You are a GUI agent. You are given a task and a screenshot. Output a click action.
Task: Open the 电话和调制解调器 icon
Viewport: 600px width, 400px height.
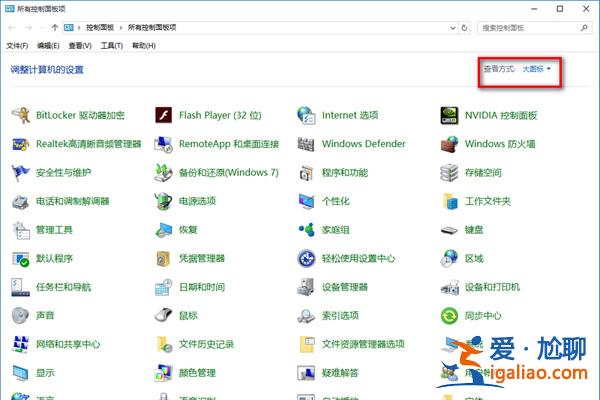21,201
